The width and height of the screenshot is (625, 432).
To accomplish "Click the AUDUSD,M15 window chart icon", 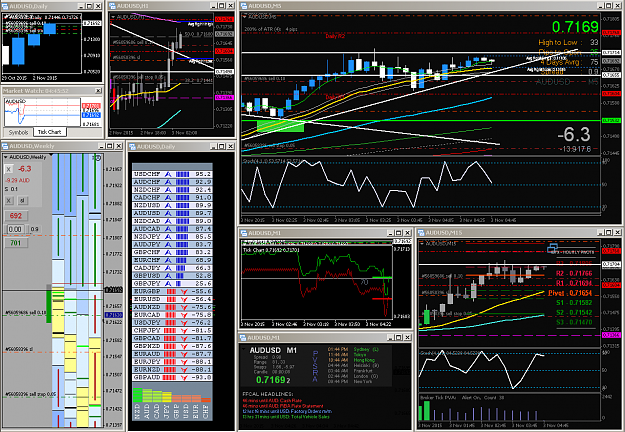I will click(421, 232).
